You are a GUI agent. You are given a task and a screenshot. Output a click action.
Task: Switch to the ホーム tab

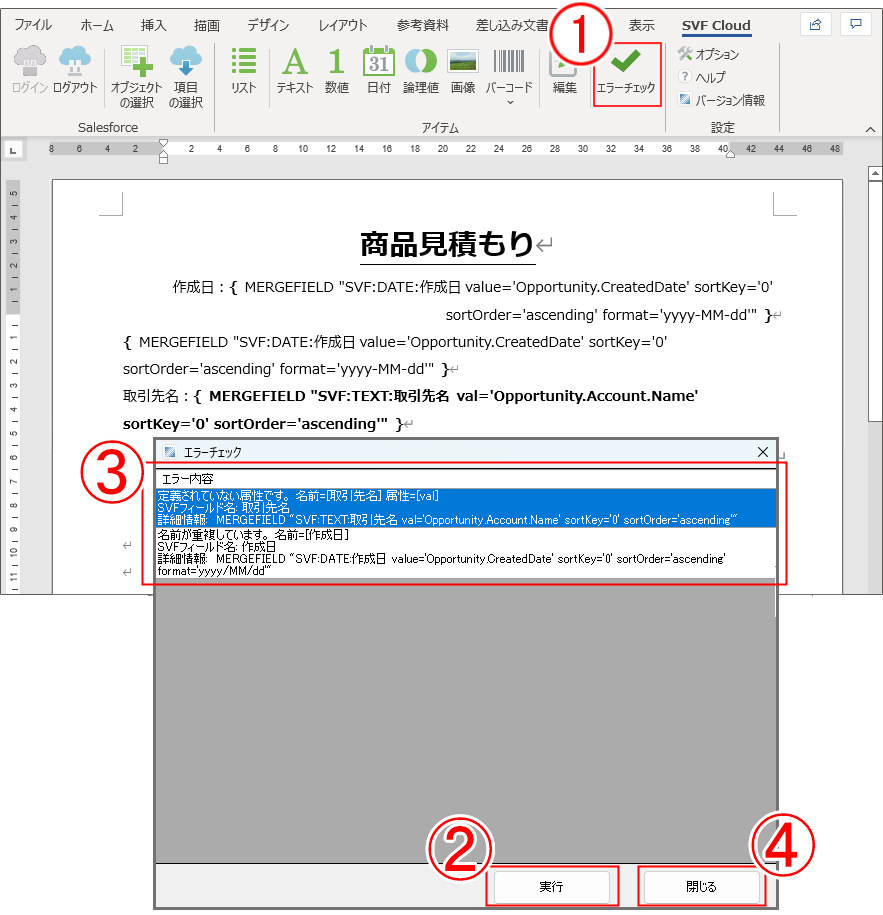97,25
